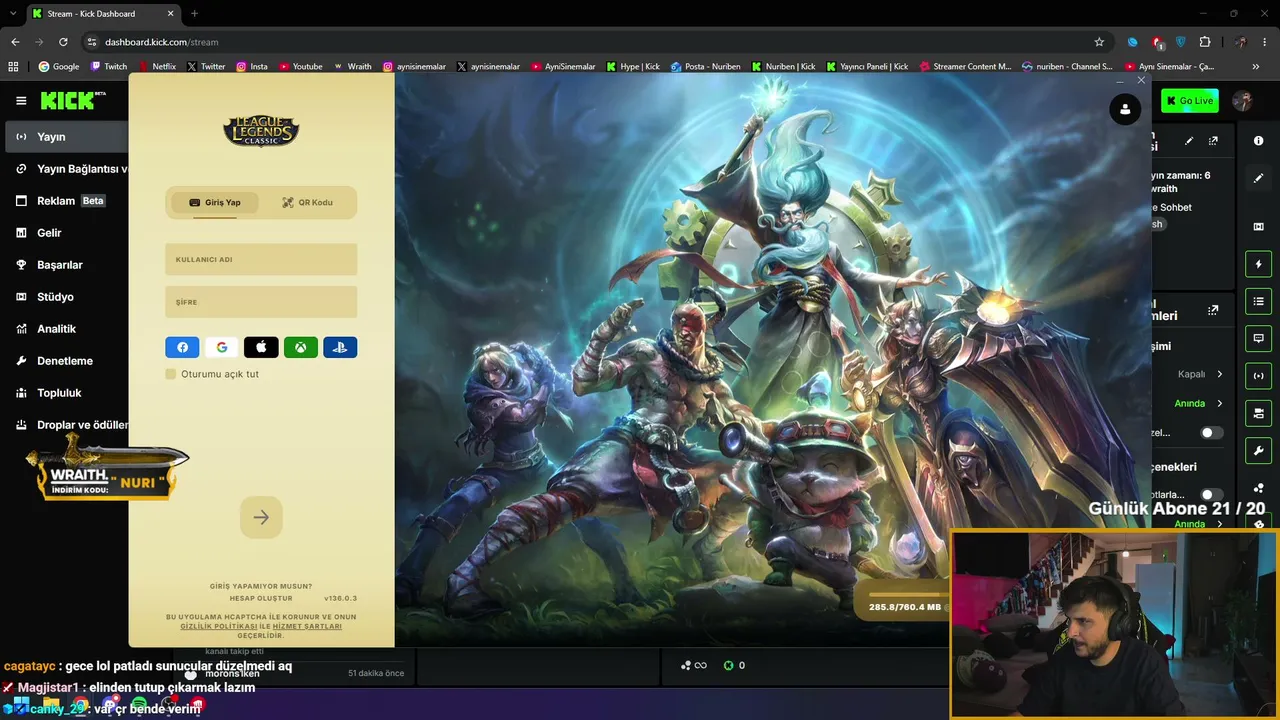Open a new browser tab
This screenshot has height=720, width=1280.
click(194, 13)
